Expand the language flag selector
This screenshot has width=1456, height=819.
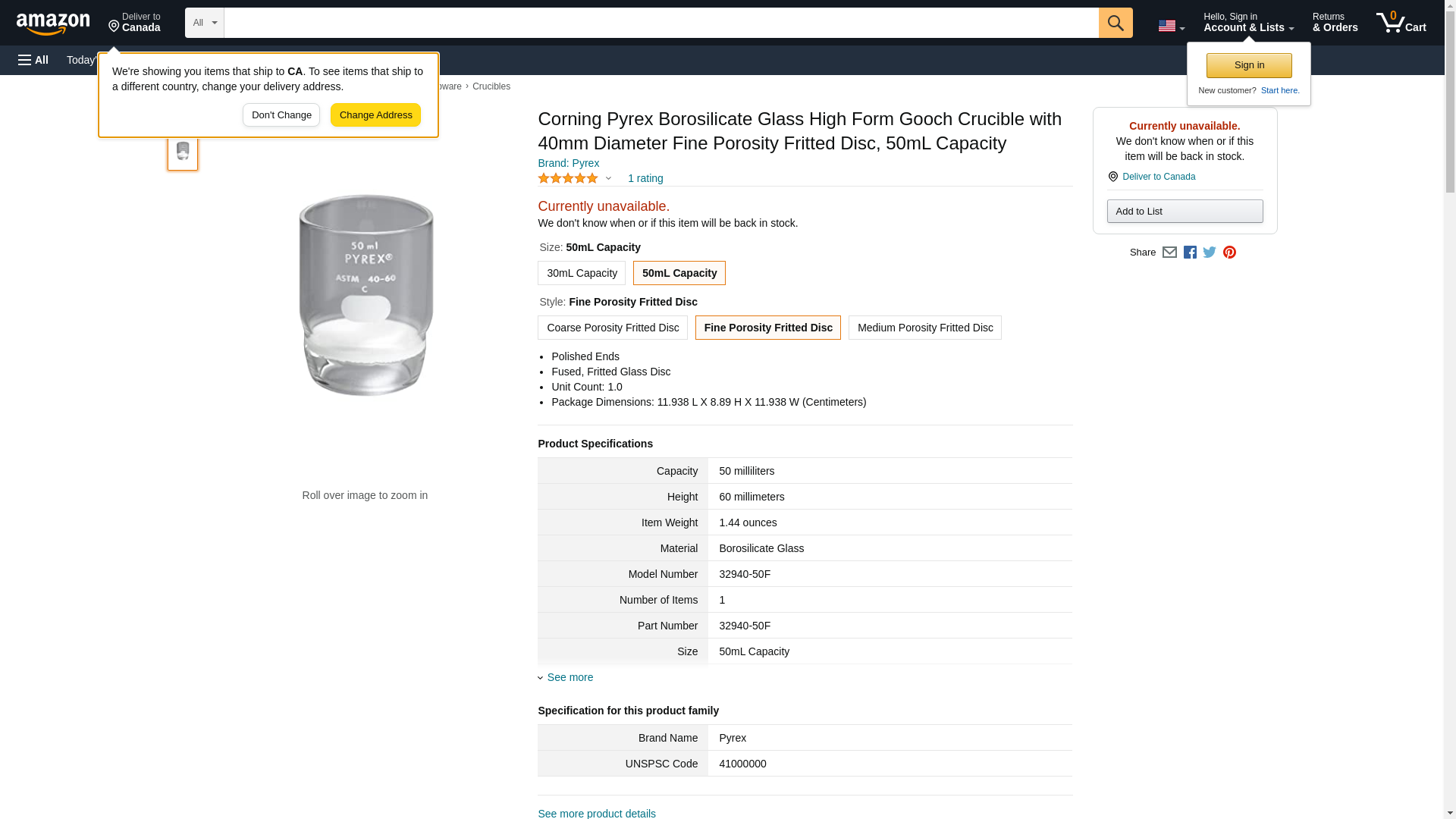coord(1171,26)
